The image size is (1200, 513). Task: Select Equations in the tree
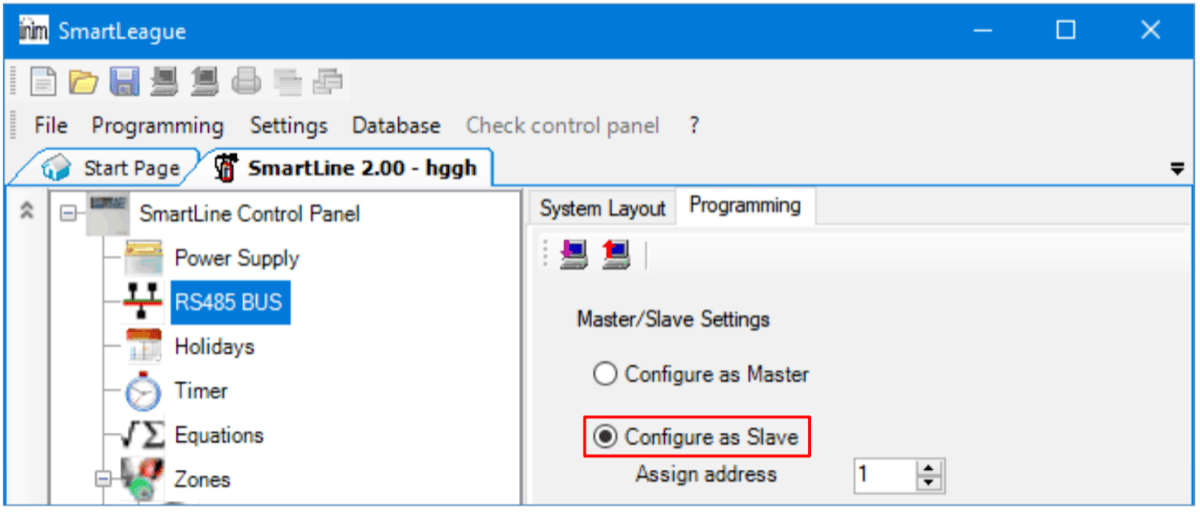pyautogui.click(x=218, y=435)
